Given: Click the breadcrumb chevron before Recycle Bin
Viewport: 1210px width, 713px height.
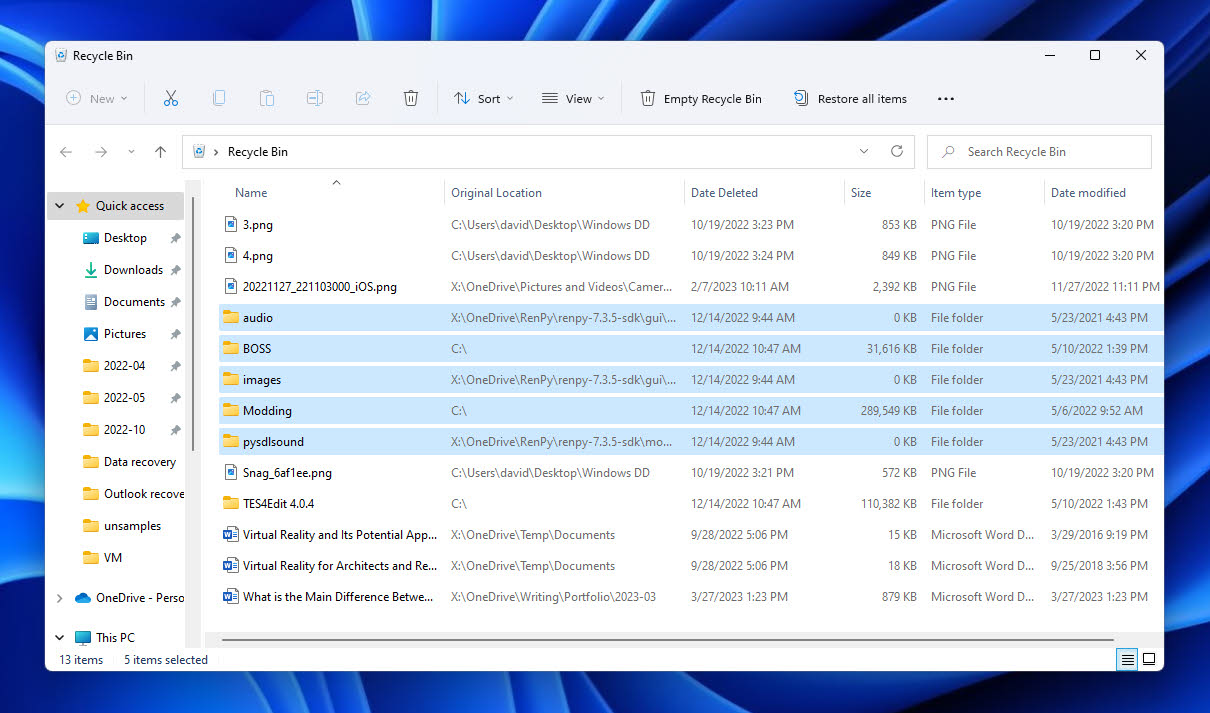Looking at the screenshot, I should pos(217,152).
